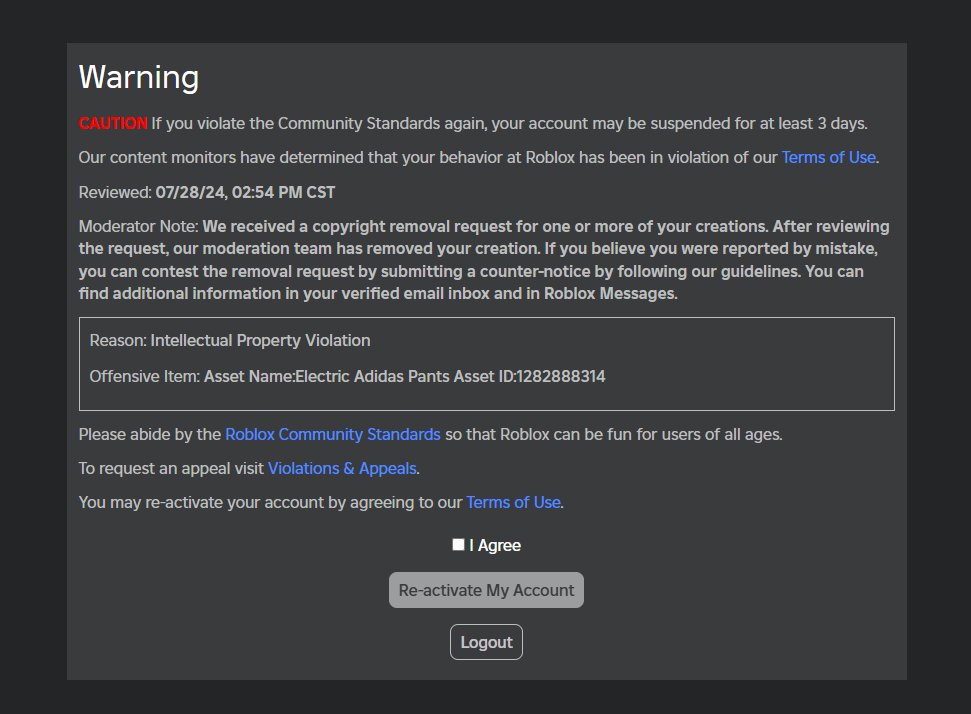Screen dimensions: 971x714
Task: Visit the Violations & Appeals link
Action: click(x=342, y=468)
